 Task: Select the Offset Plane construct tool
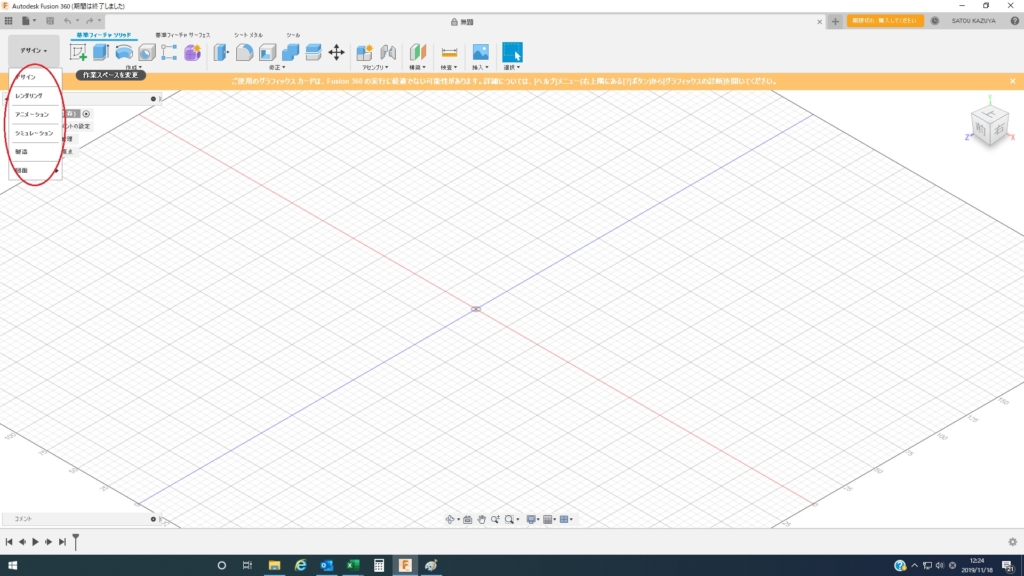(418, 52)
